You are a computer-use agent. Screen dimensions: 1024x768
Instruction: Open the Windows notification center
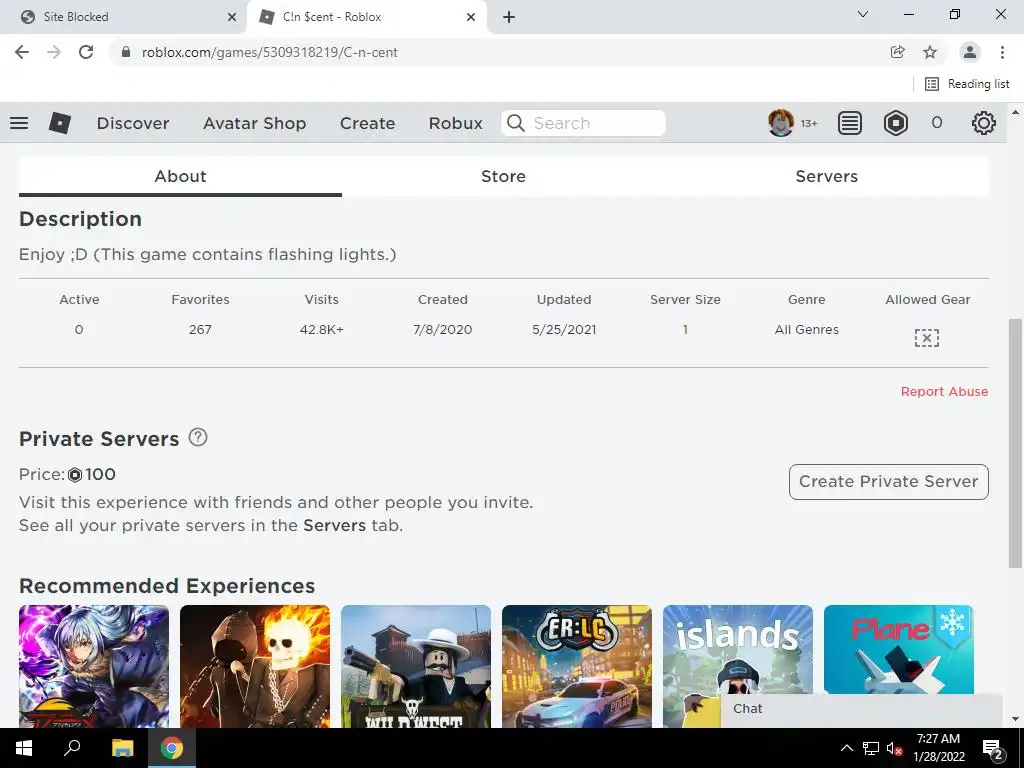pyautogui.click(x=993, y=749)
